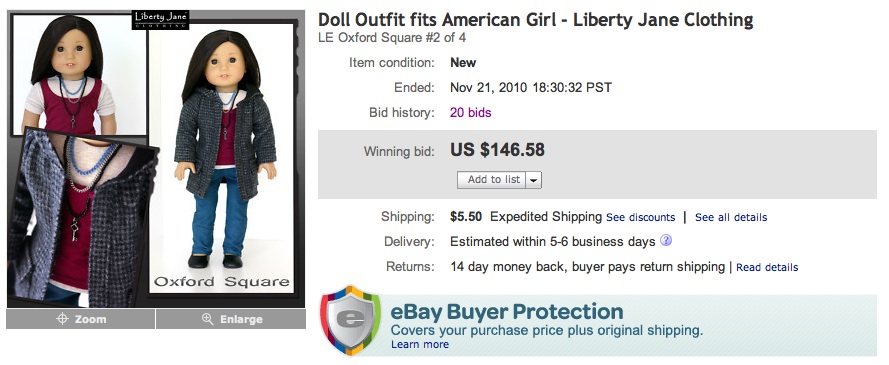Viewport: 889px width, 365px height.
Task: Select the doll close-up portrait photo
Action: 79,74
